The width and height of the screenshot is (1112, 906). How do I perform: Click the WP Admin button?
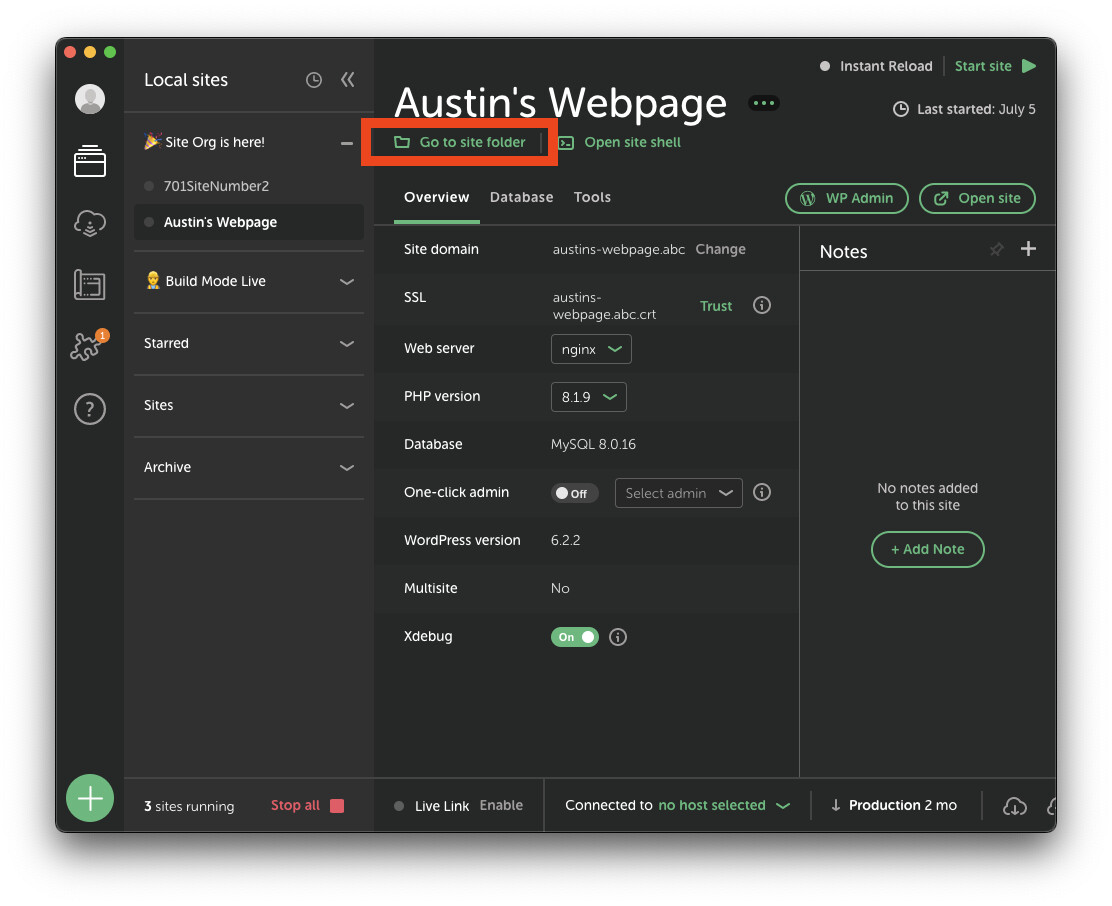tap(847, 198)
